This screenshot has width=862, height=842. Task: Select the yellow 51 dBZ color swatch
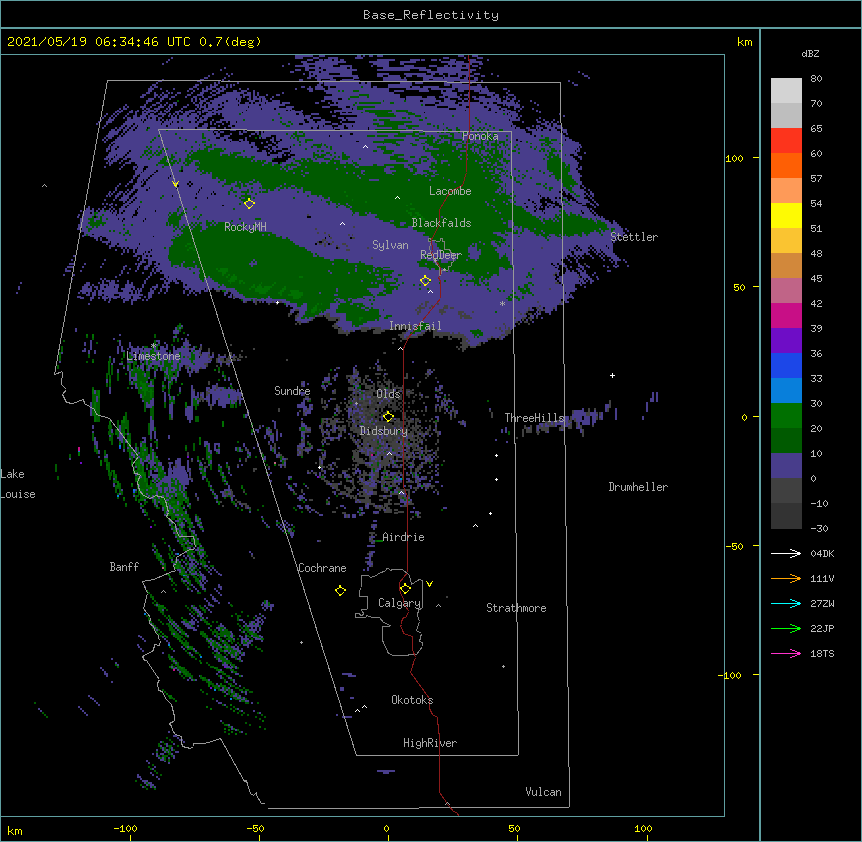[786, 215]
